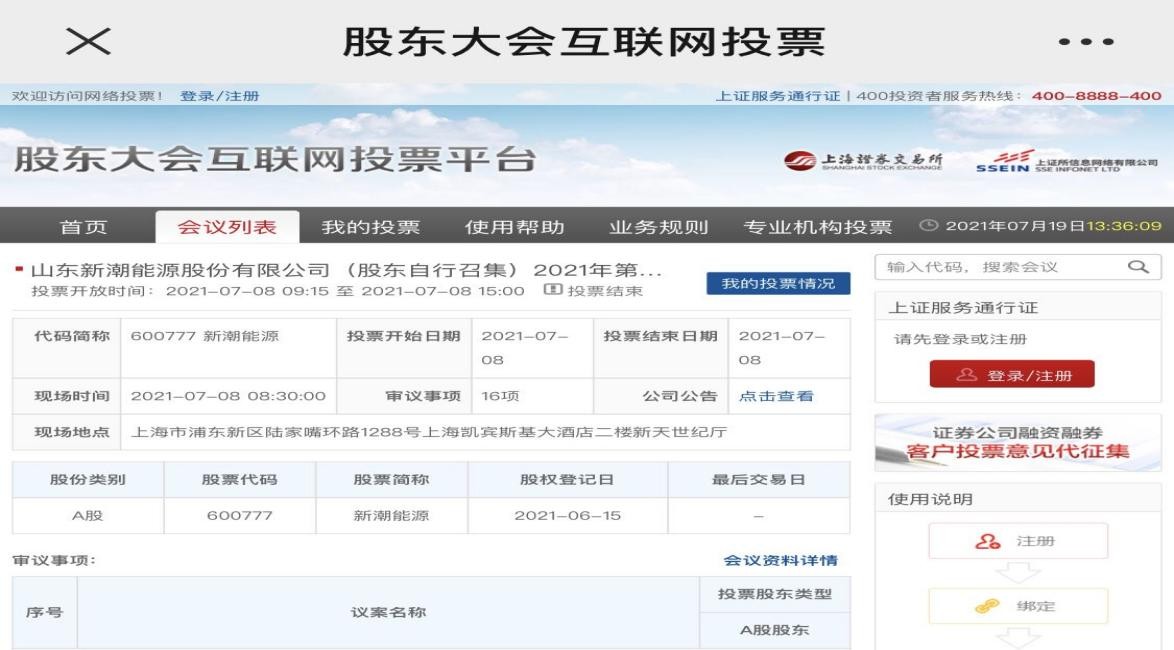Click the A股 share class cell
Screen dimensions: 1174x650
pos(88,515)
